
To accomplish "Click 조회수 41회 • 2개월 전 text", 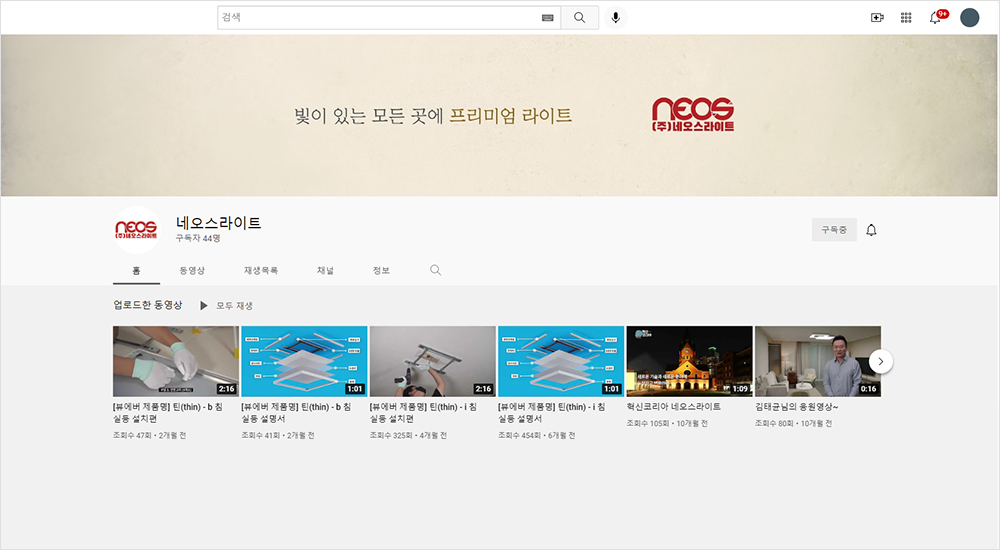I will pyautogui.click(x=278, y=435).
